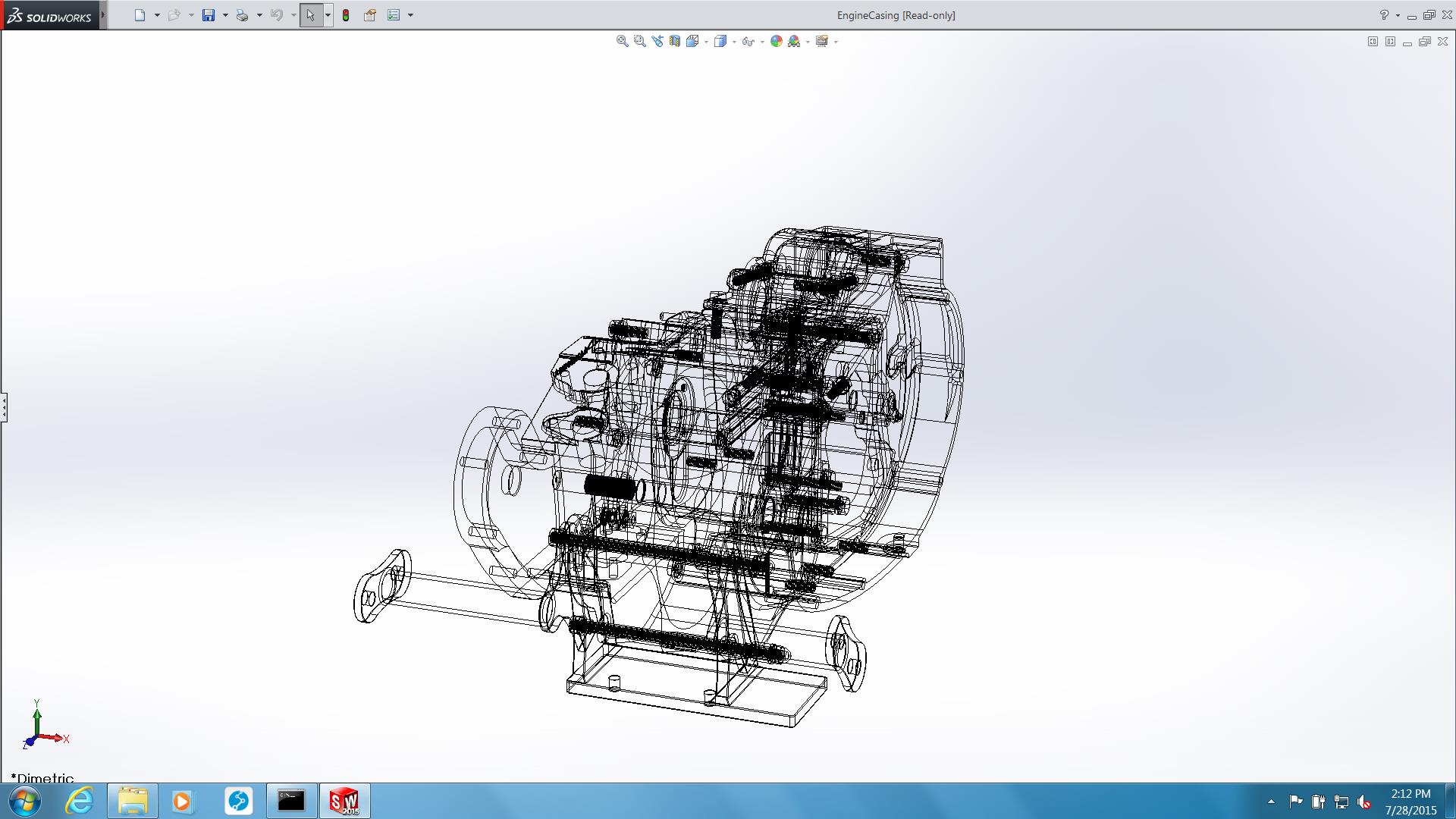
Task: Open Edit Appearance color ball
Action: (776, 42)
